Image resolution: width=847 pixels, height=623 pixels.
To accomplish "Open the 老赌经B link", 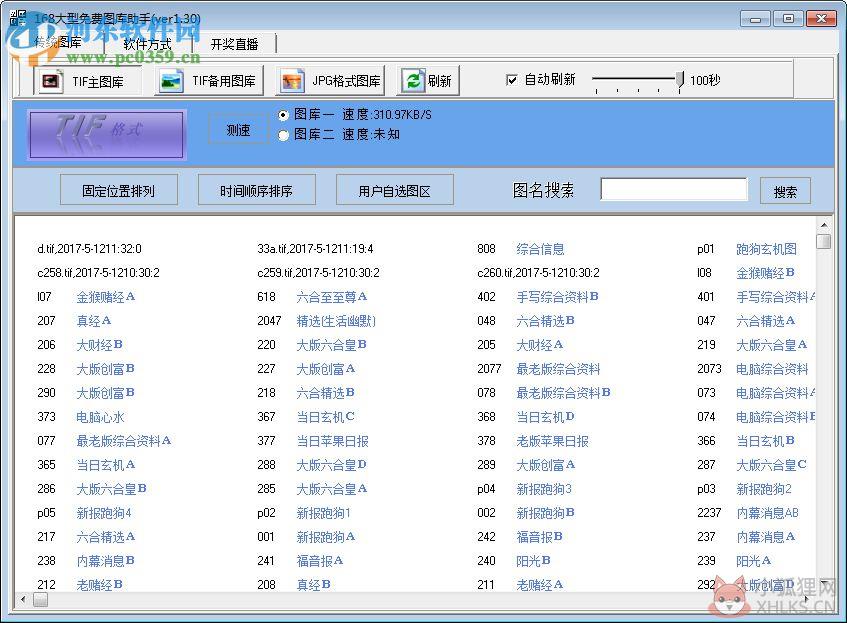I will click(99, 585).
